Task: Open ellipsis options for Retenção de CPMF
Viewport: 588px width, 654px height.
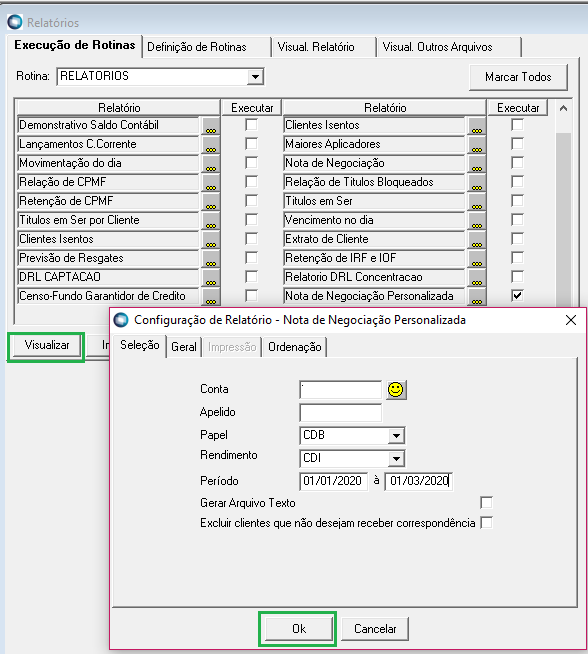Action: coord(211,201)
